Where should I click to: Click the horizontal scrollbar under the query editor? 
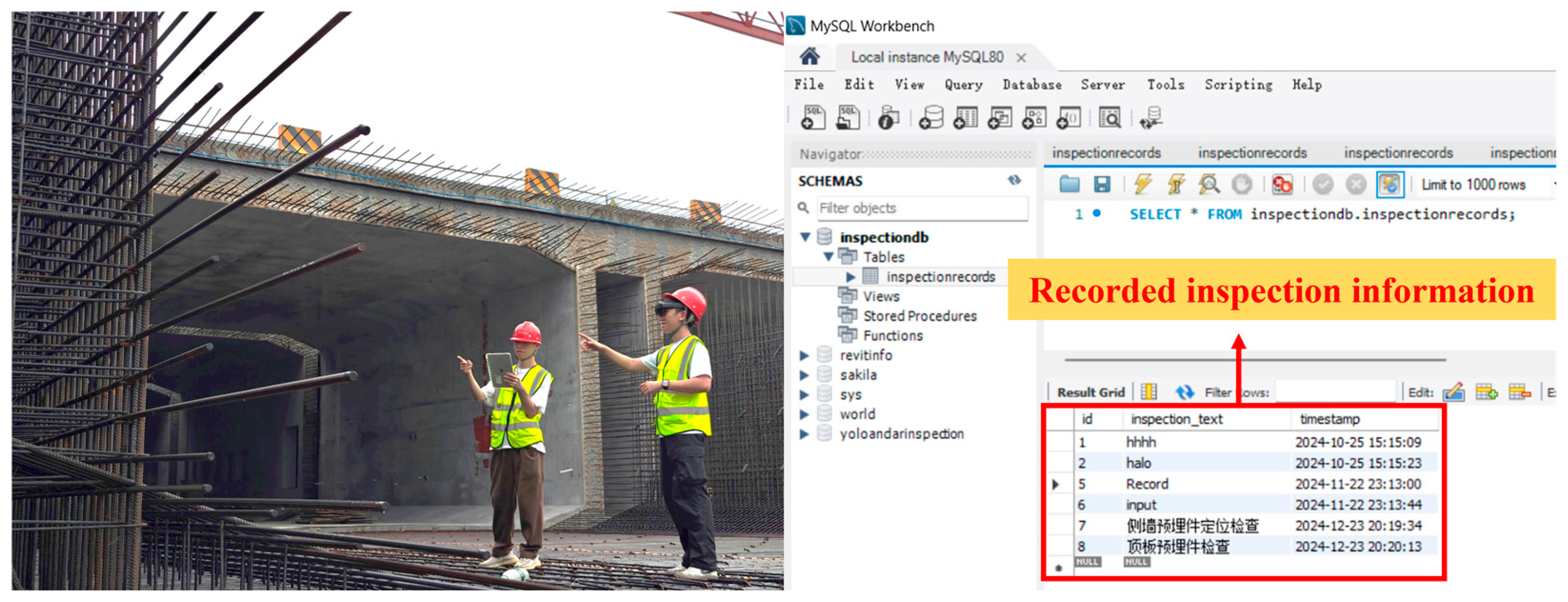(x=1255, y=360)
